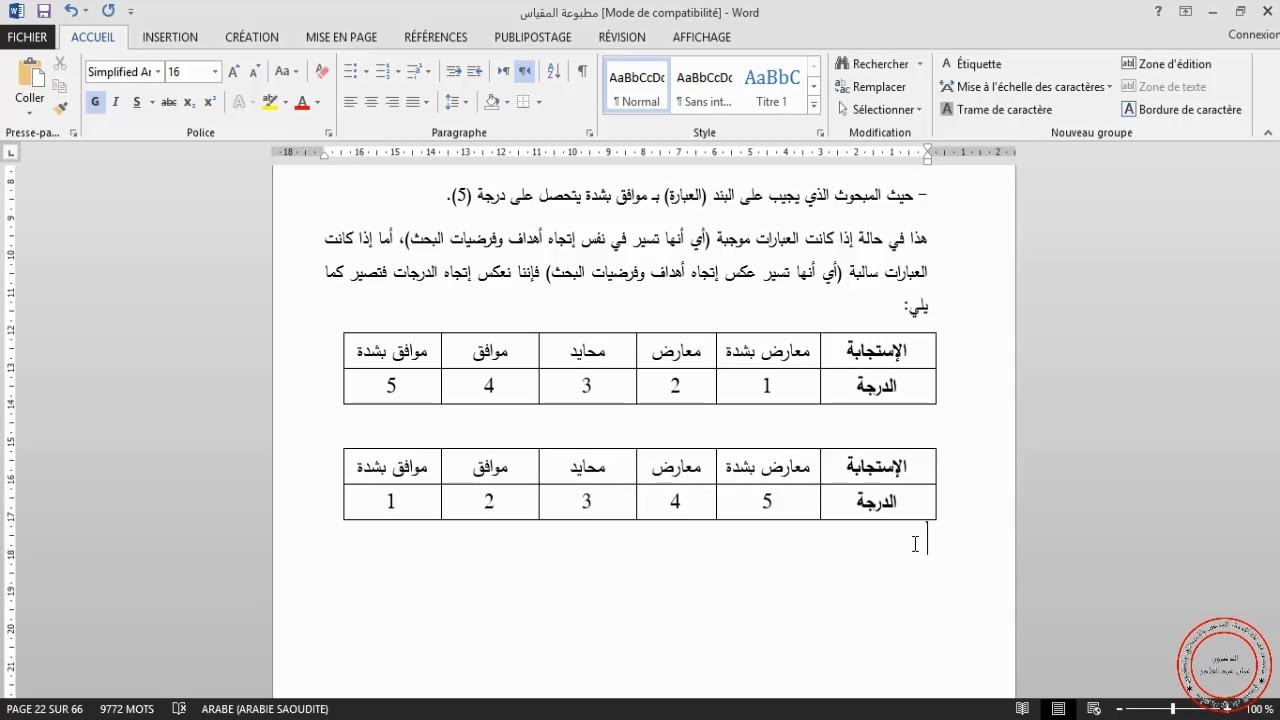Click PAGE 22 SUR 66 in status bar
This screenshot has height=720, width=1280.
tap(45, 709)
